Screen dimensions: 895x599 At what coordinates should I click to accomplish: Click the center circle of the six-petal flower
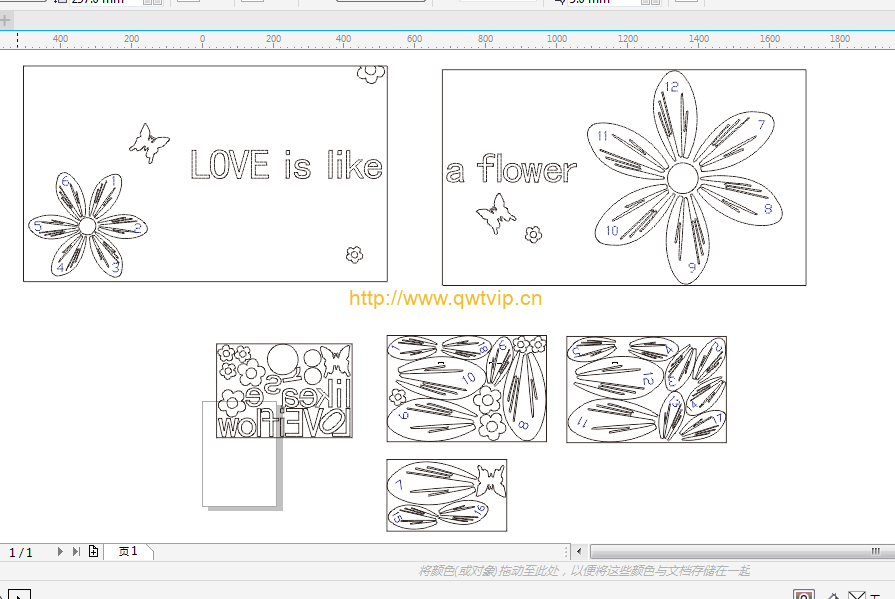(87, 226)
